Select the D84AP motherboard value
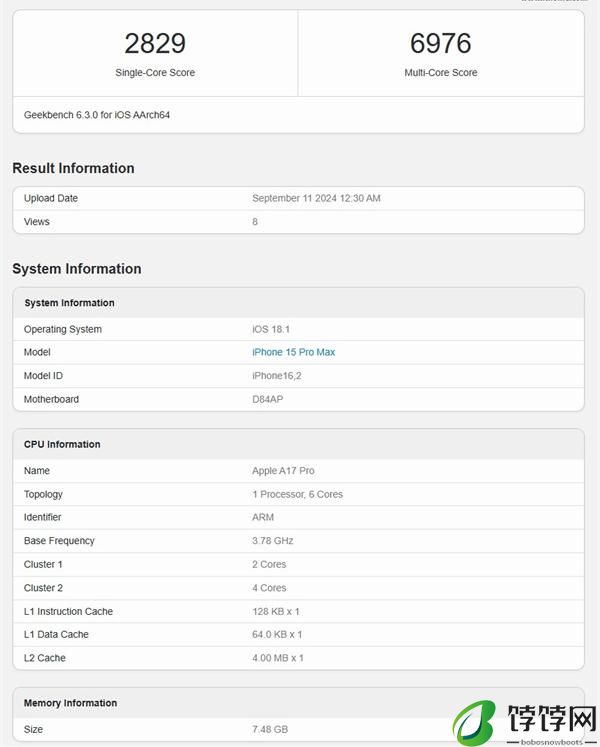This screenshot has height=747, width=600. [x=267, y=399]
